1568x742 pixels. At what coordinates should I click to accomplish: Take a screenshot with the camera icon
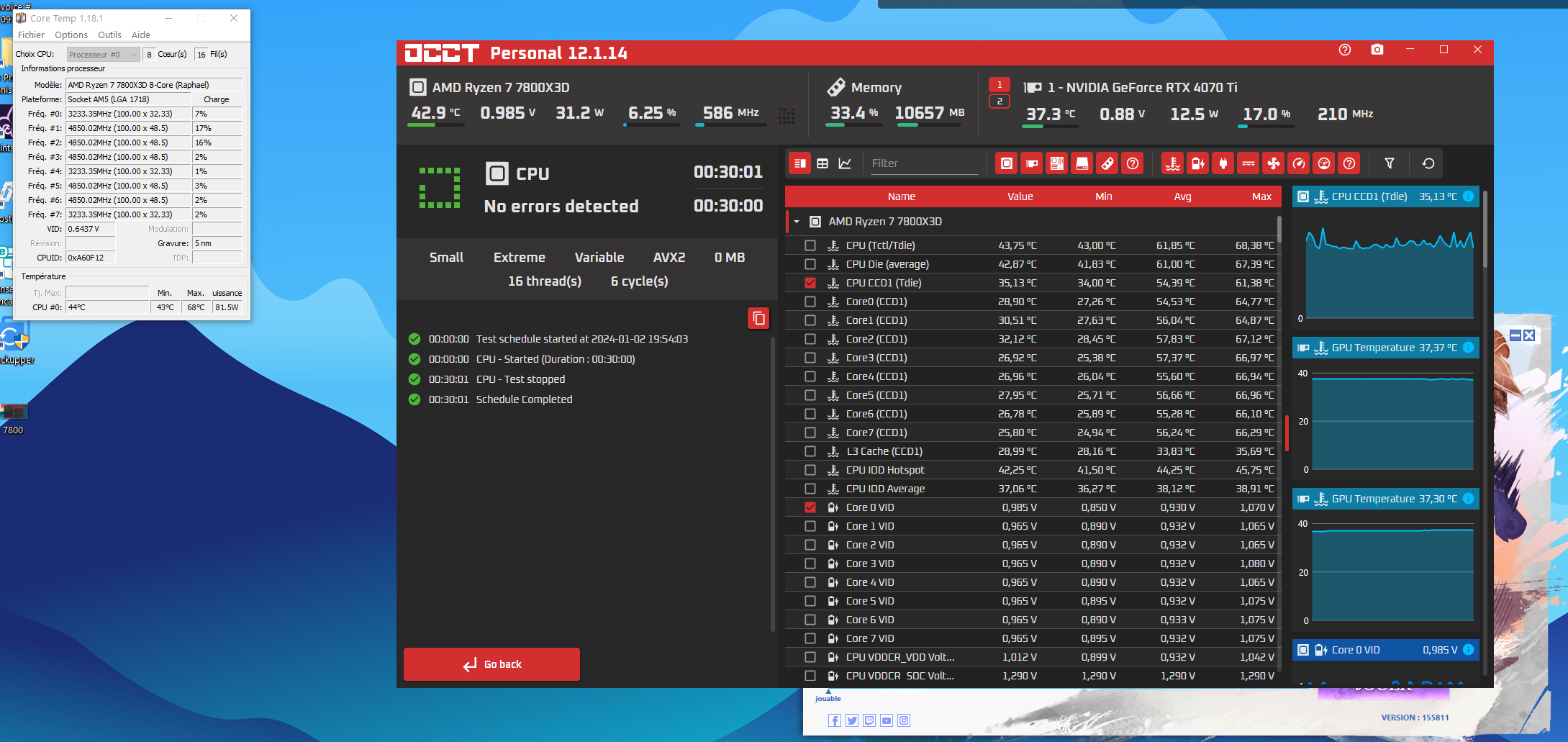click(1377, 50)
